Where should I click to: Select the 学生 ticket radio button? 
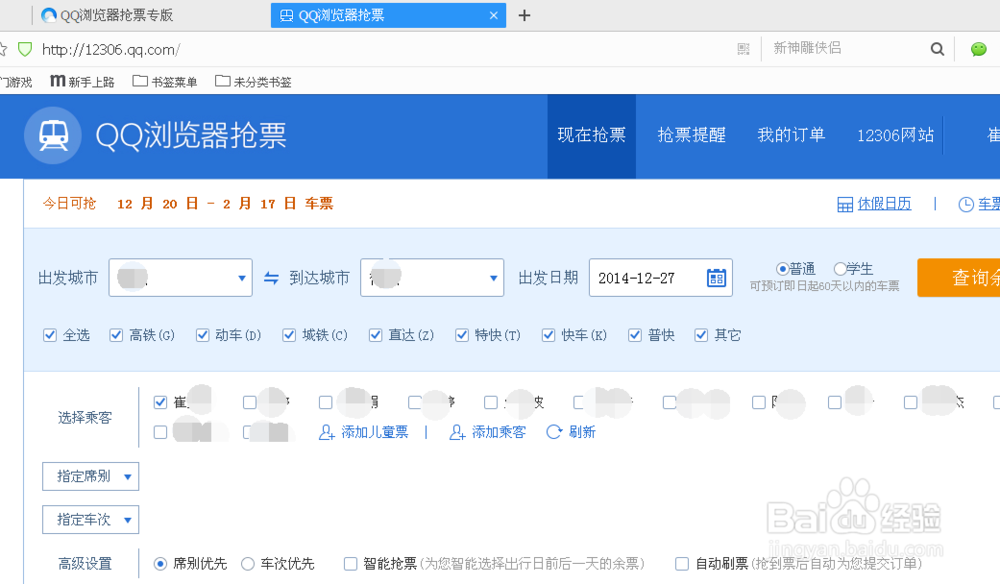pos(840,269)
